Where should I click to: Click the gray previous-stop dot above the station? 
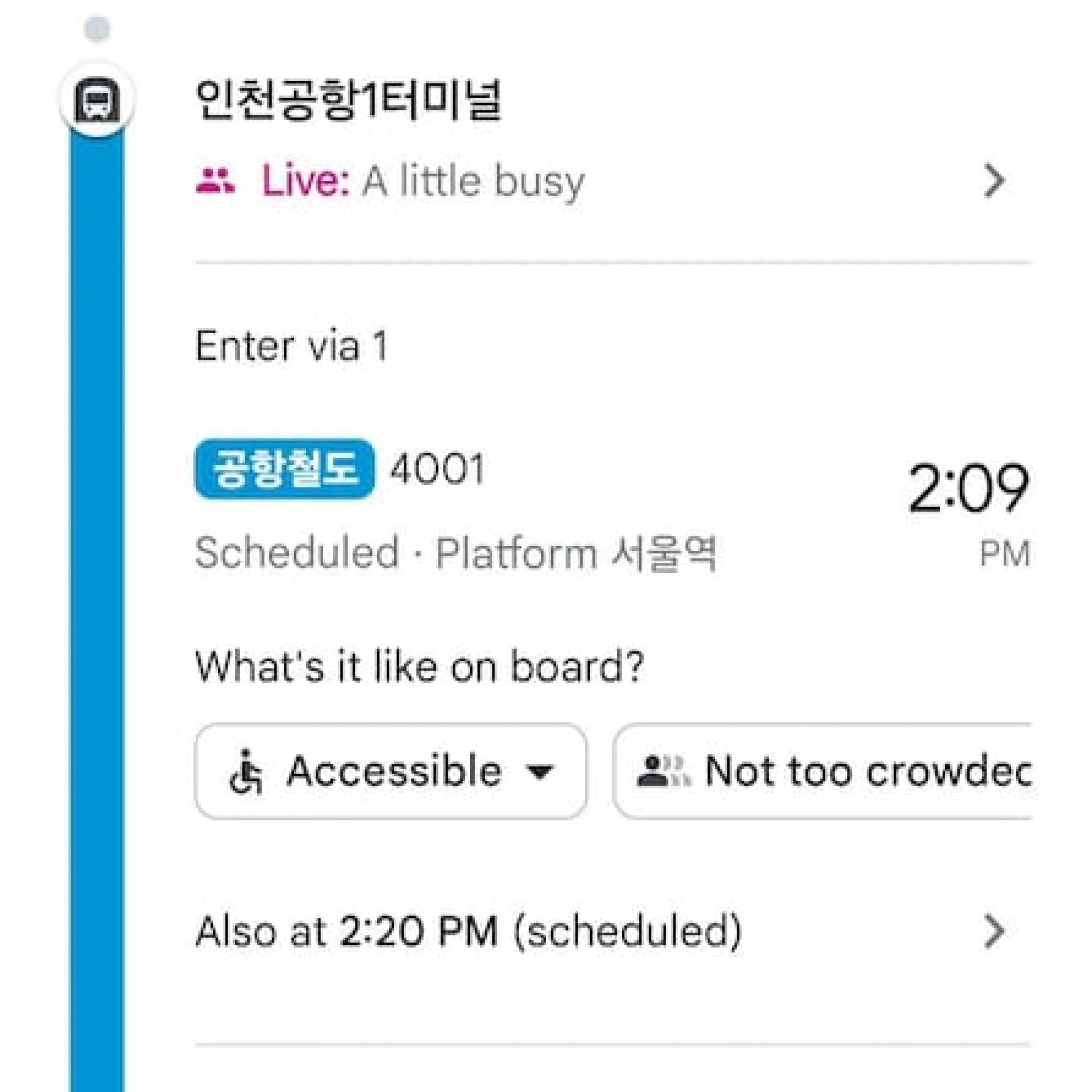point(97,29)
